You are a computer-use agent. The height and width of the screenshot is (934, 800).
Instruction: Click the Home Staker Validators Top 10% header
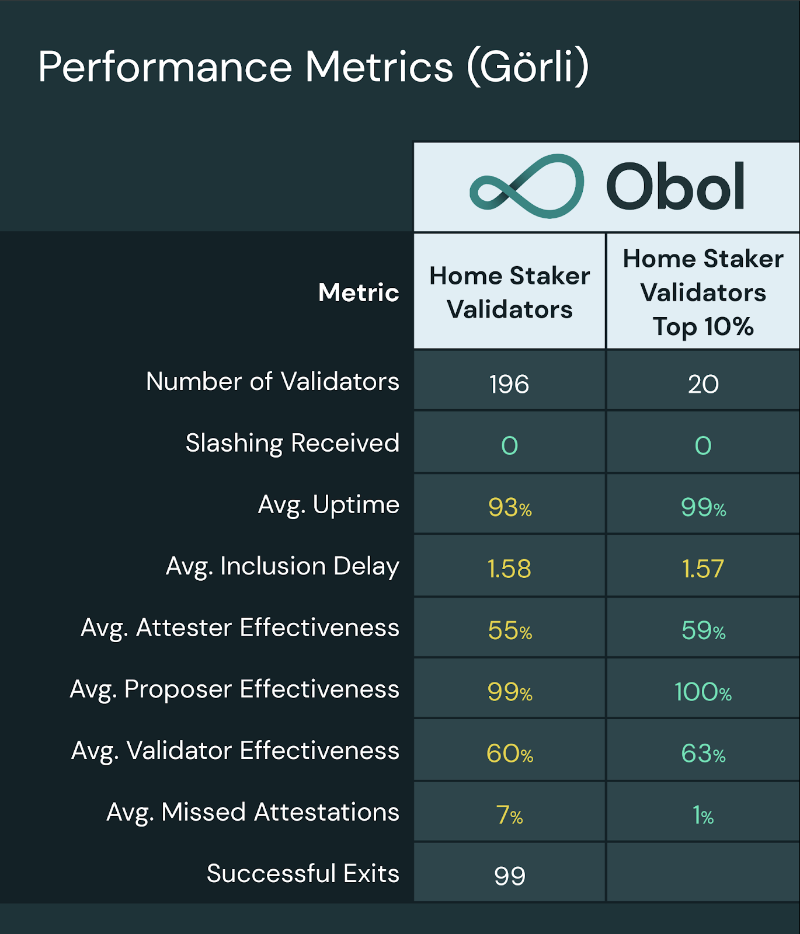click(703, 292)
